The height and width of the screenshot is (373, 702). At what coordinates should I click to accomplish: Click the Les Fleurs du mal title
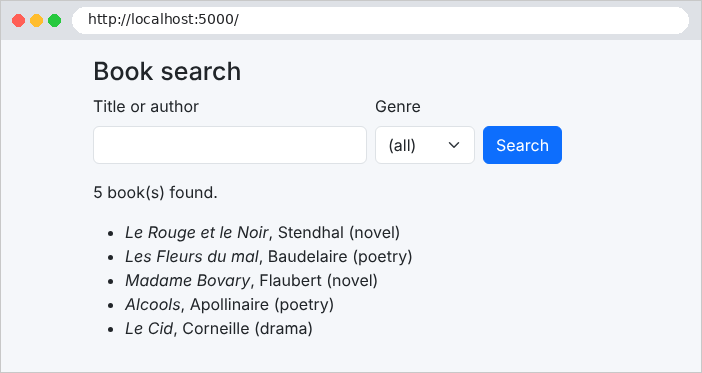tap(192, 257)
